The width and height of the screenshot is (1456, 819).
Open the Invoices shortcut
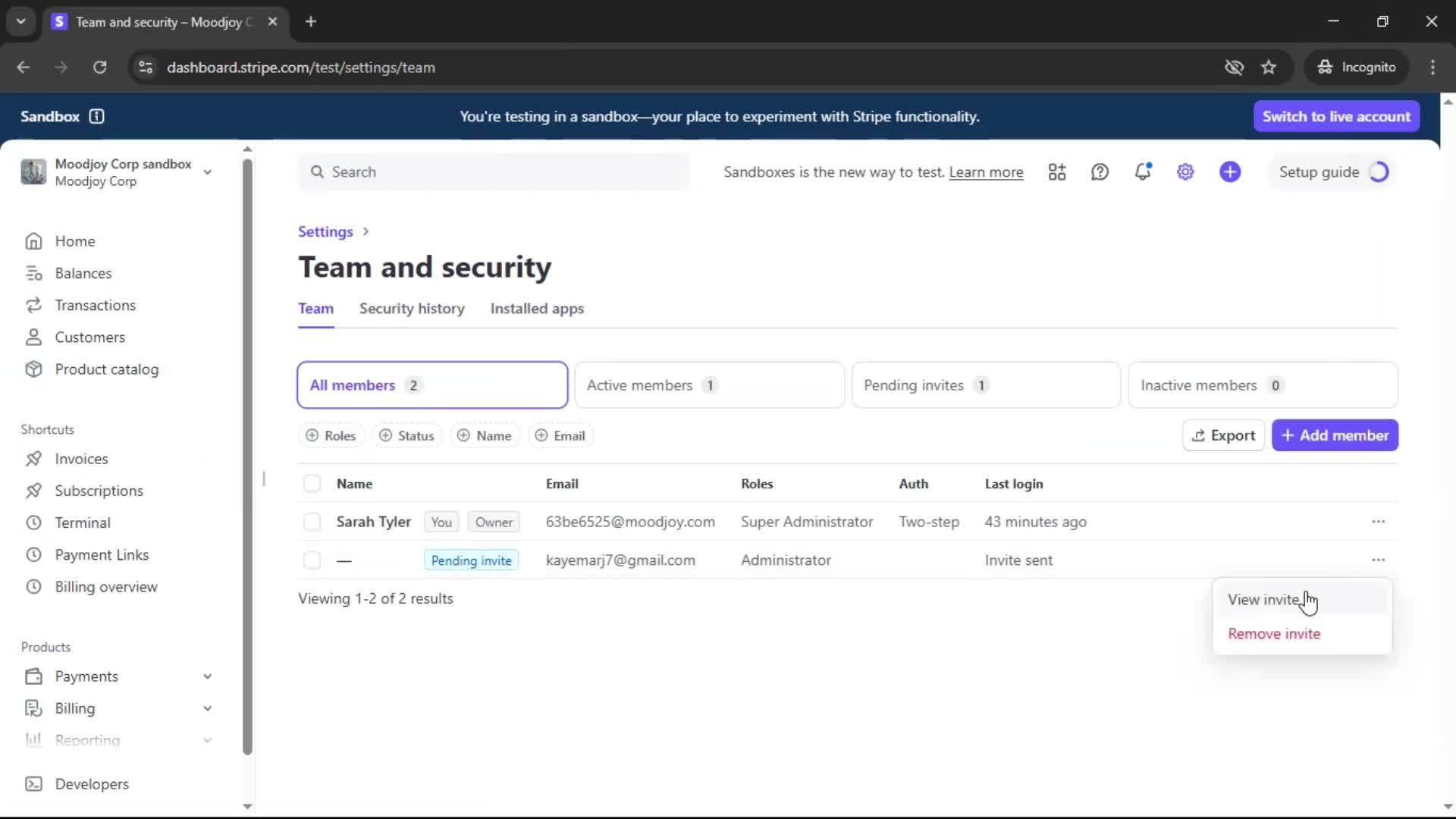pos(81,459)
